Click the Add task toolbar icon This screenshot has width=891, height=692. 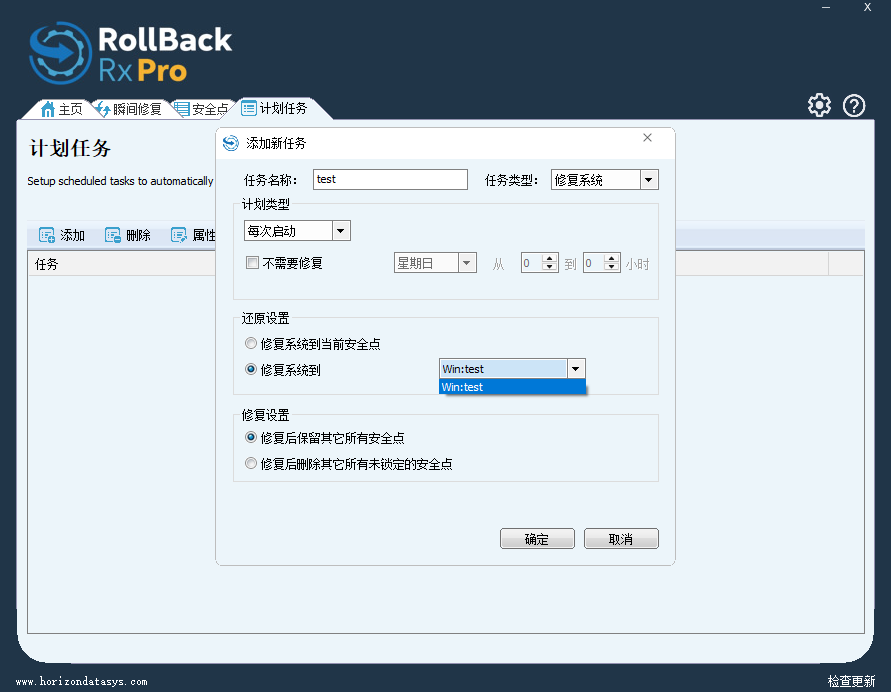pos(47,235)
